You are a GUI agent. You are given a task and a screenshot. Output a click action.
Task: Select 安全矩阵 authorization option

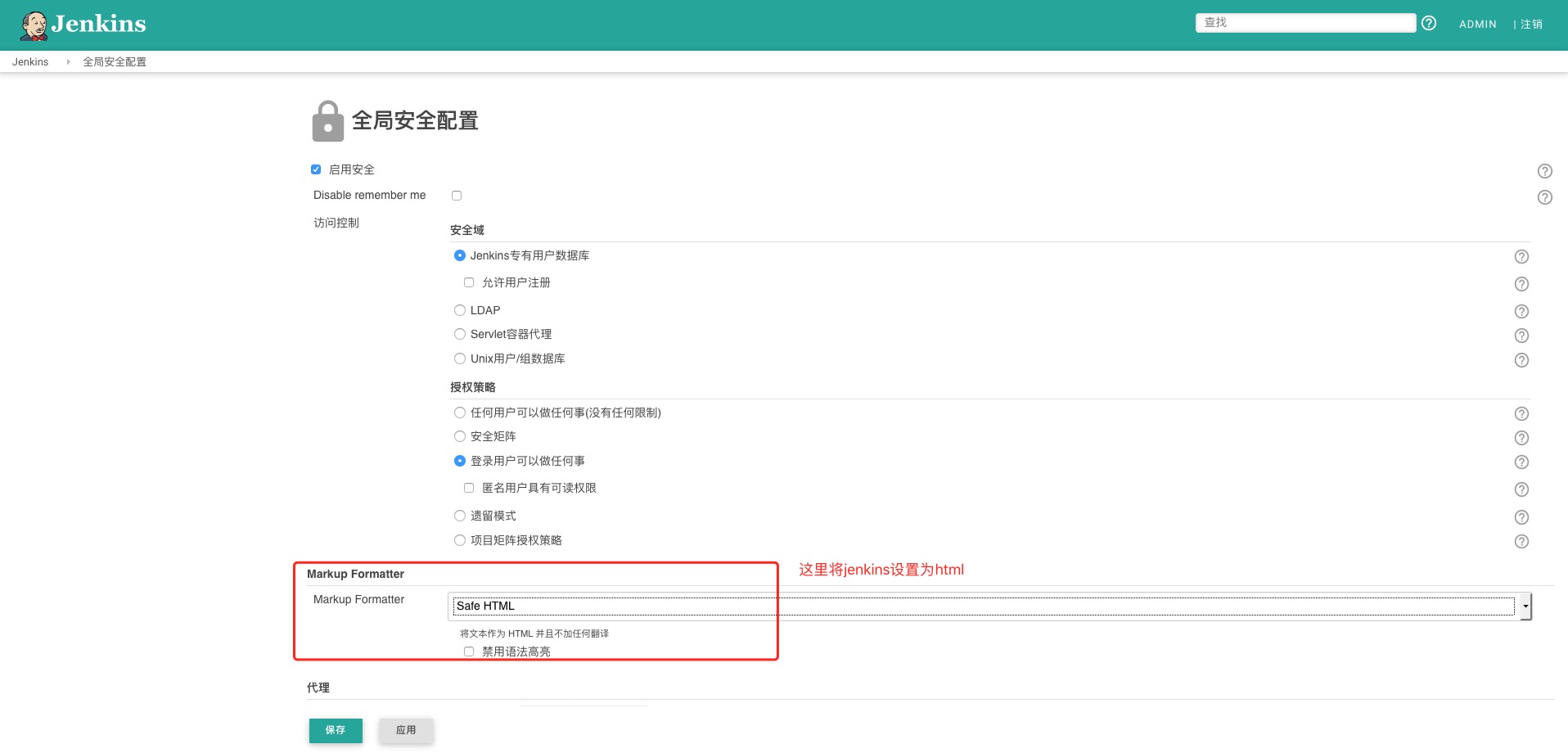pos(460,436)
